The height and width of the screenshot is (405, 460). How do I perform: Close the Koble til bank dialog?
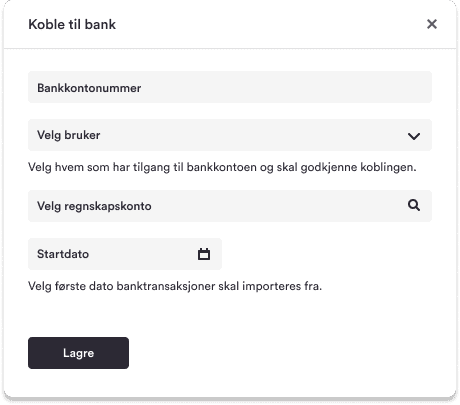point(432,24)
